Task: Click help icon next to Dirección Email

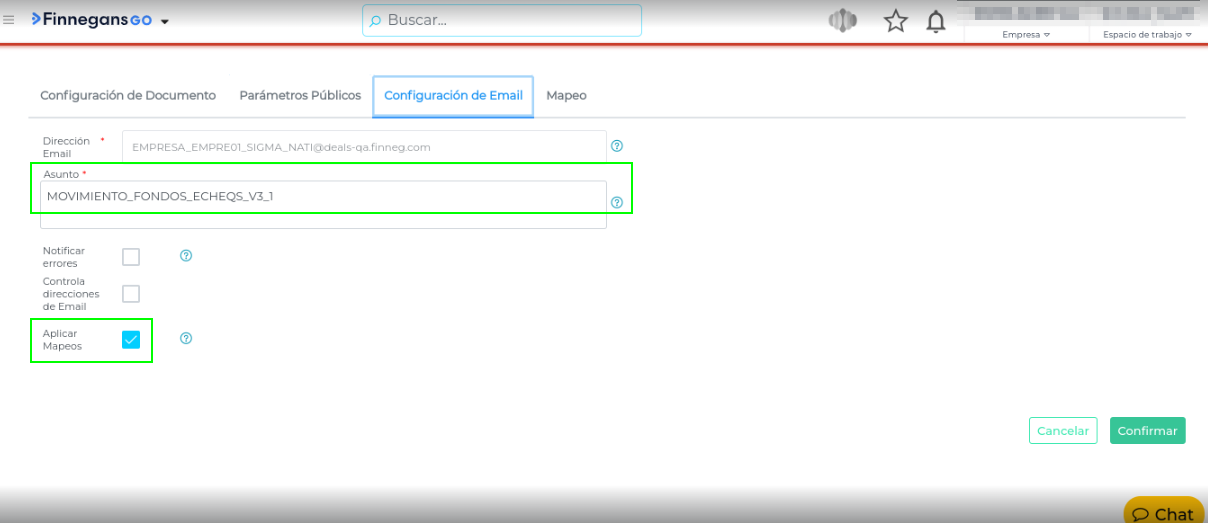Action: (x=617, y=146)
